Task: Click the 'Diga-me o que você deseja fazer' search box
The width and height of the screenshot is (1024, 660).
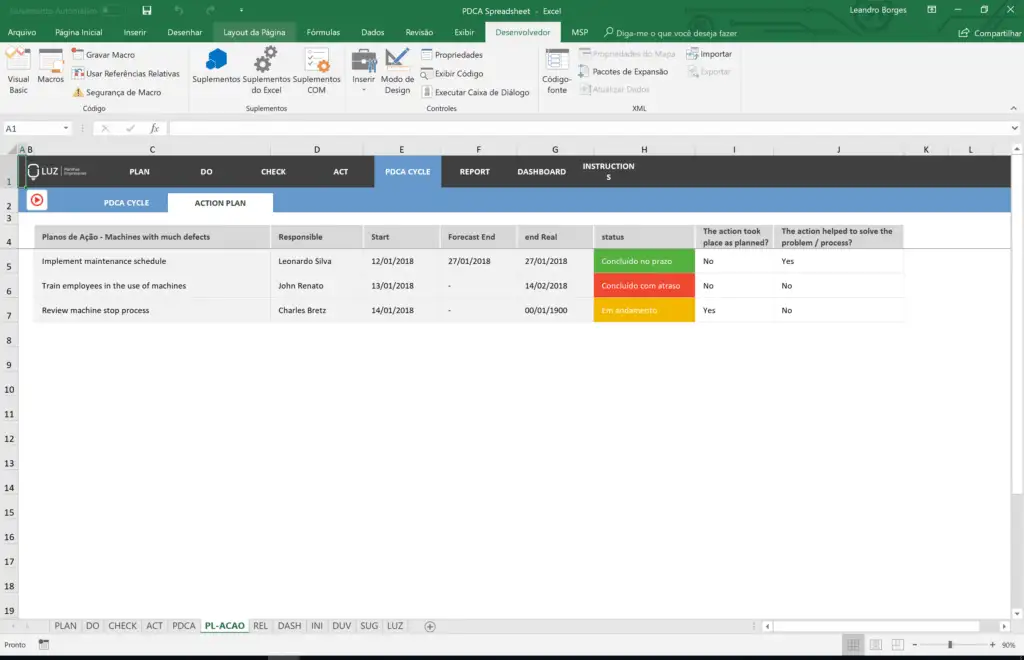Action: 671,33
